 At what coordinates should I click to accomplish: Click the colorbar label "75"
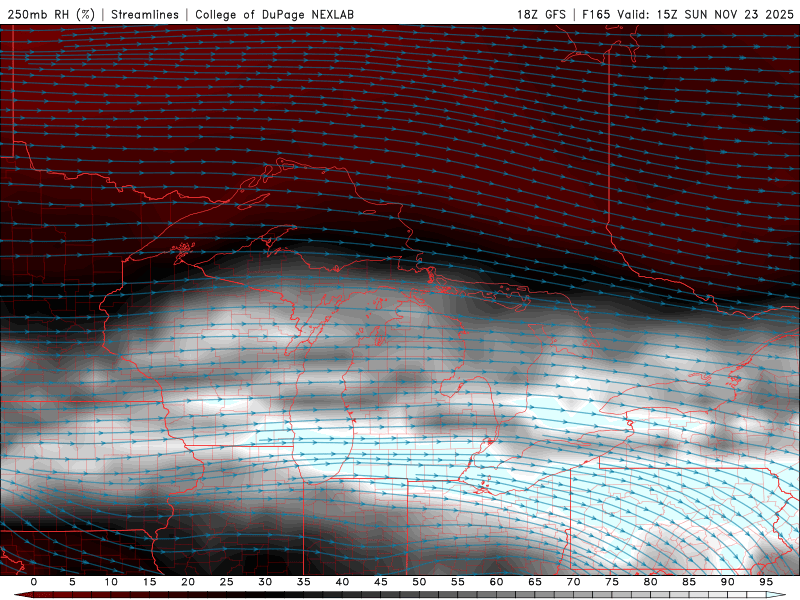point(612,582)
